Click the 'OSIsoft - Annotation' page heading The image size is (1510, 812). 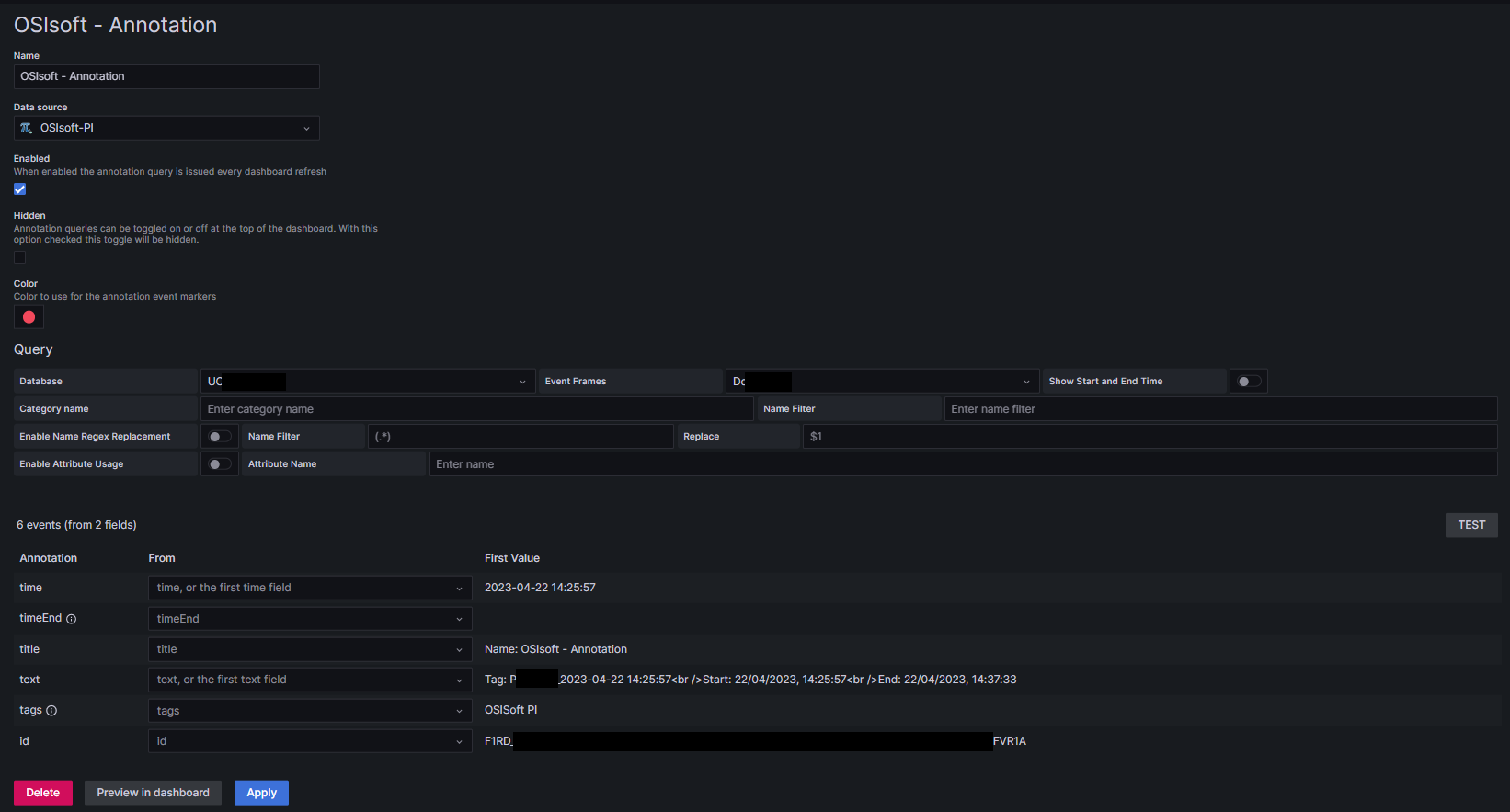[115, 25]
